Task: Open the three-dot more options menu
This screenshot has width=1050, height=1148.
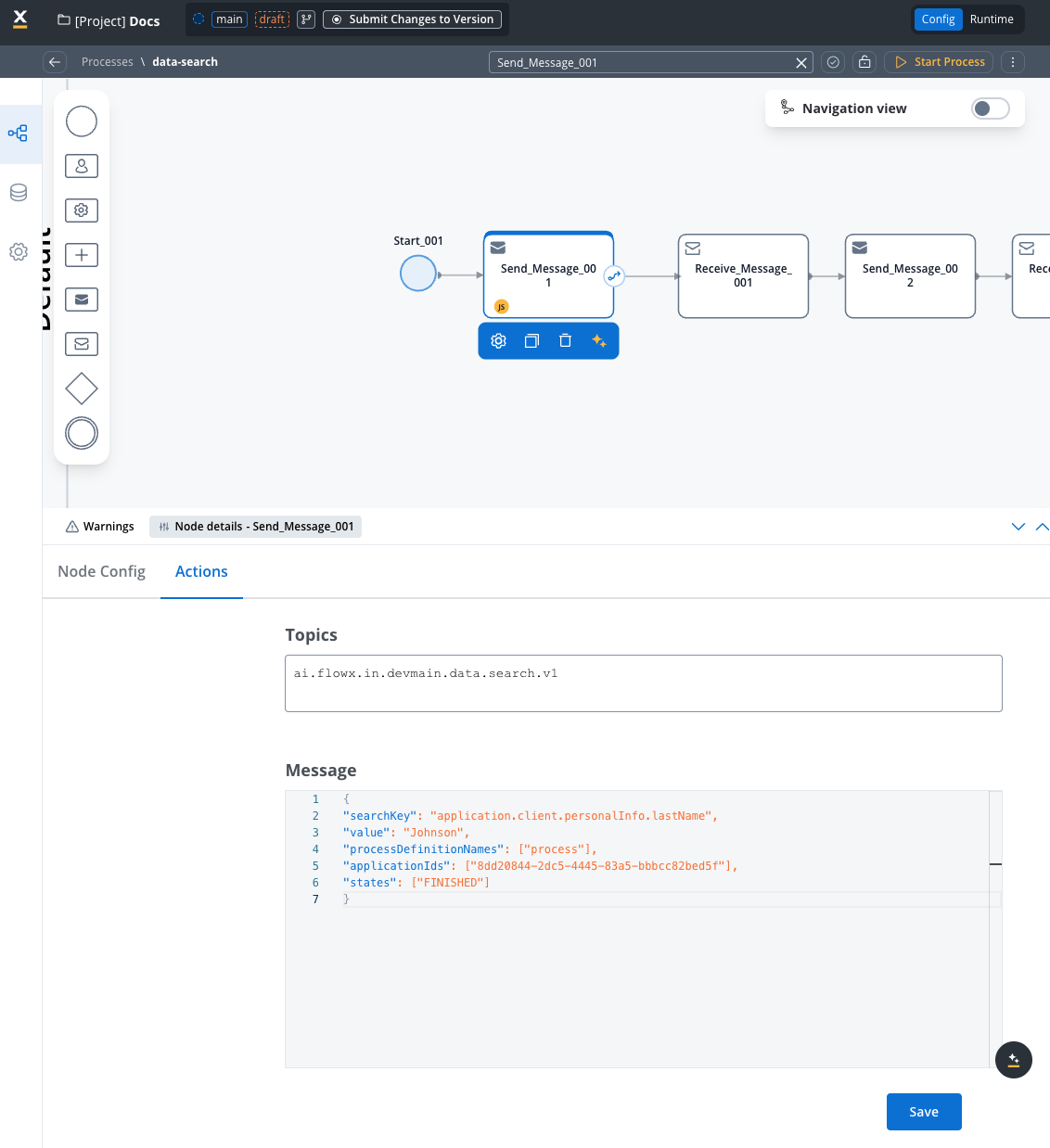Action: click(x=1013, y=62)
